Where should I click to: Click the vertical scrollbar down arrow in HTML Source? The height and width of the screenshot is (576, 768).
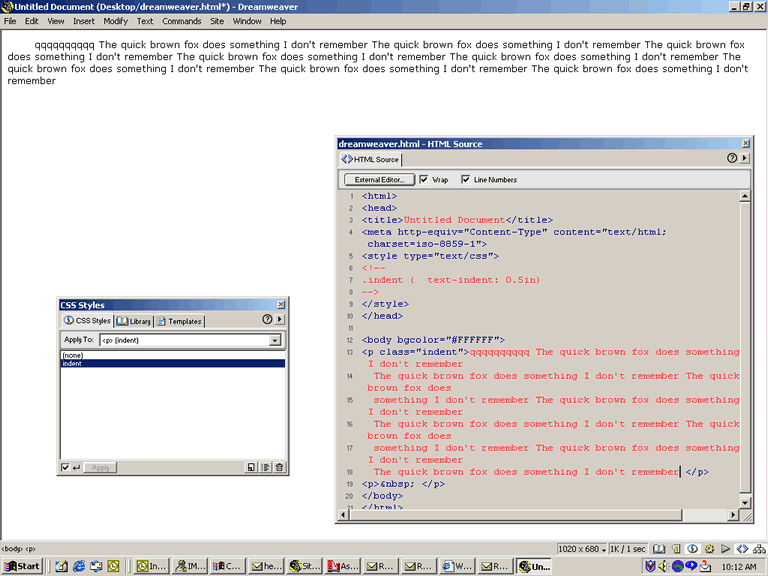(x=744, y=503)
